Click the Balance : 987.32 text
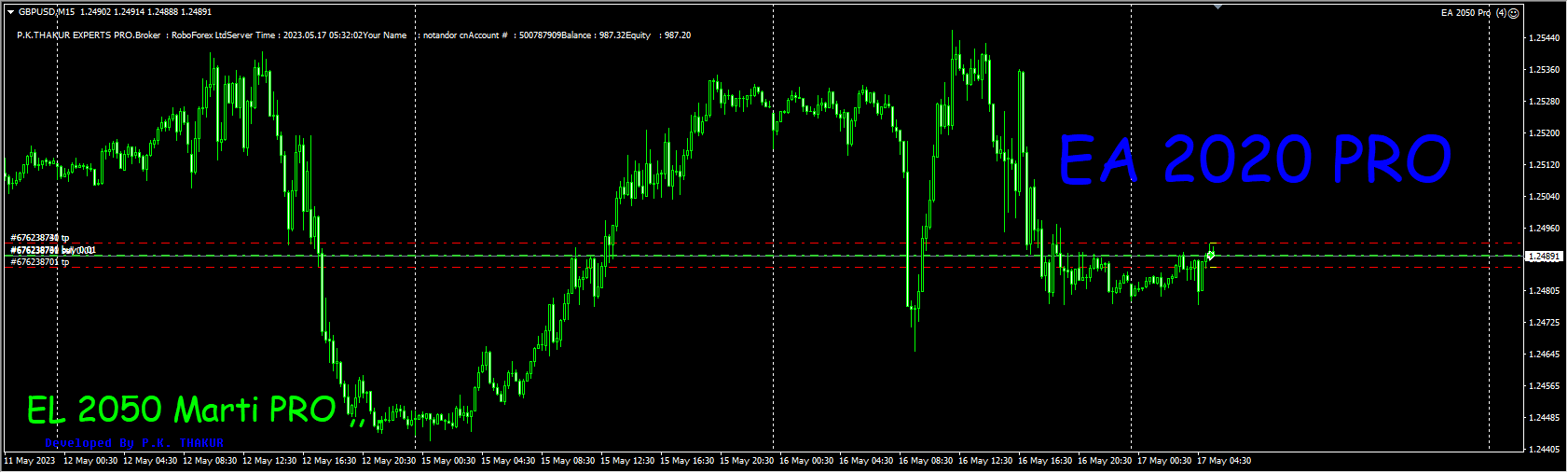 (x=593, y=35)
